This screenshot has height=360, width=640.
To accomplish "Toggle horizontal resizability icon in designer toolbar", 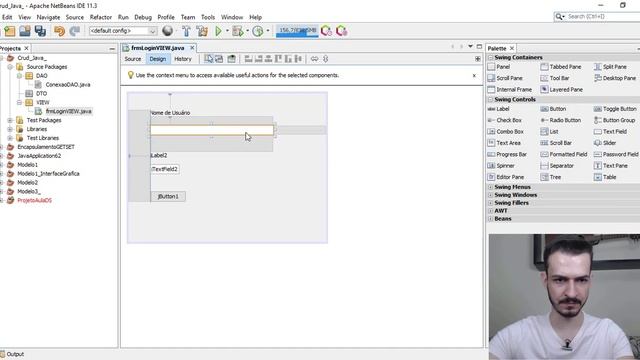I will (314, 59).
